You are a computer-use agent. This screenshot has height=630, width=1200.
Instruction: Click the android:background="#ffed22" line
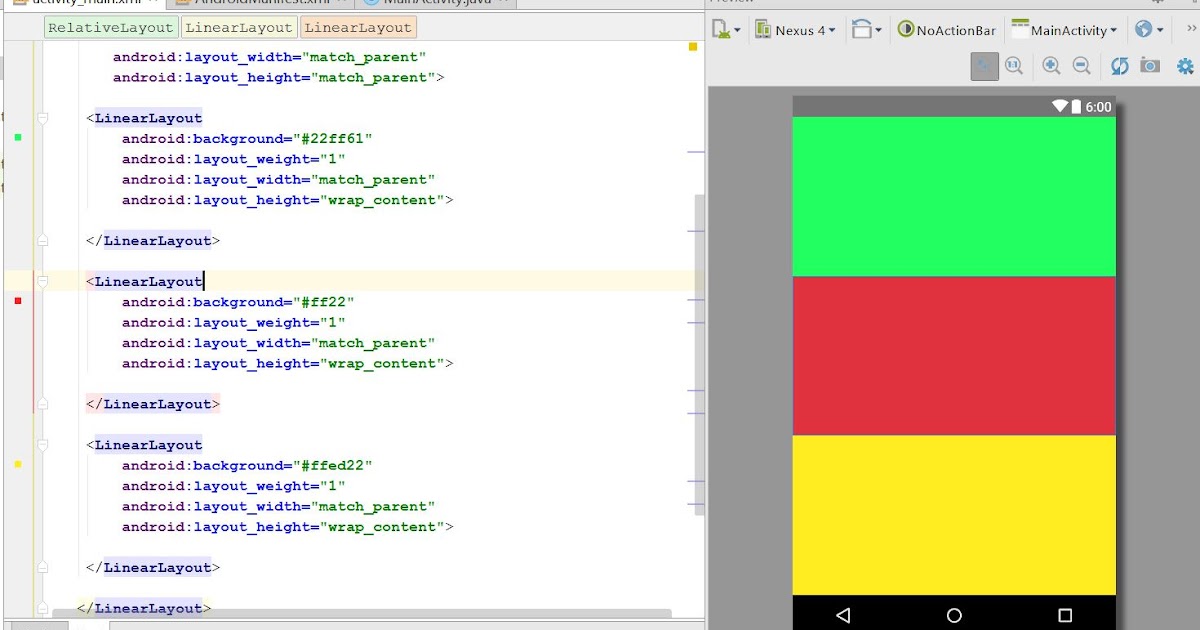[x=247, y=465]
